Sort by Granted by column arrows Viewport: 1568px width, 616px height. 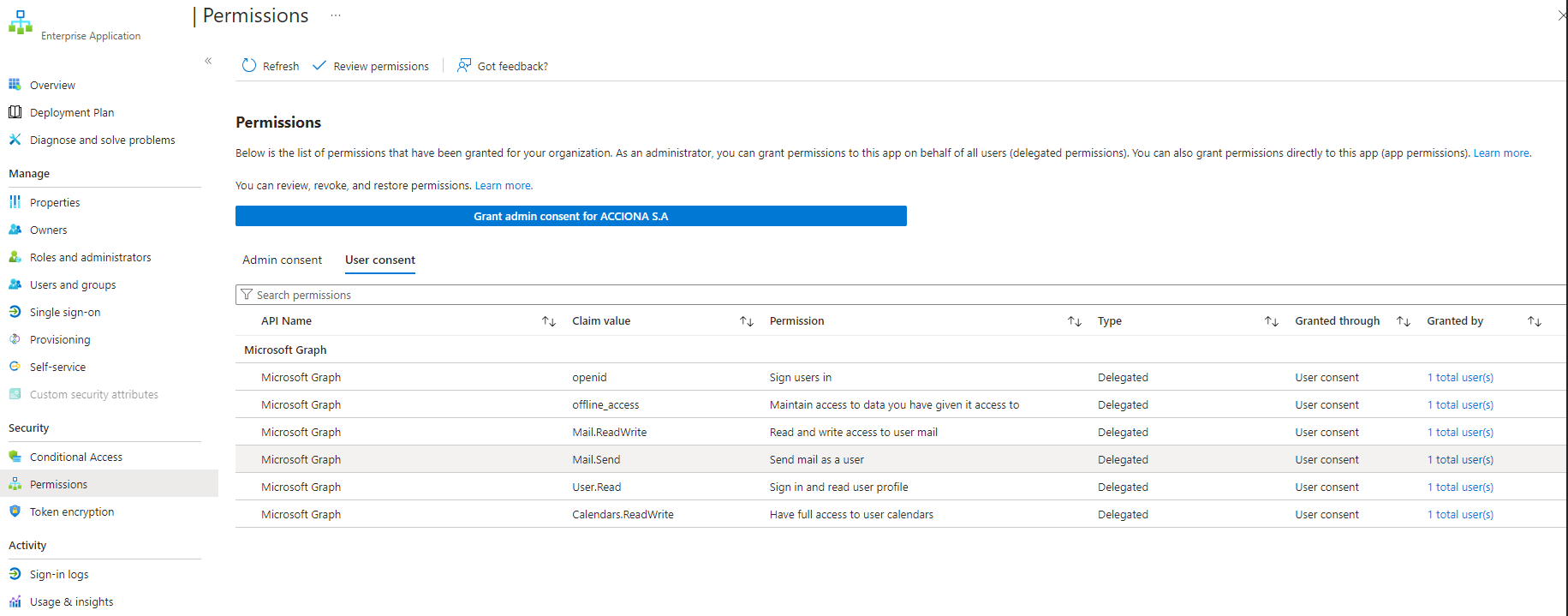(1535, 321)
